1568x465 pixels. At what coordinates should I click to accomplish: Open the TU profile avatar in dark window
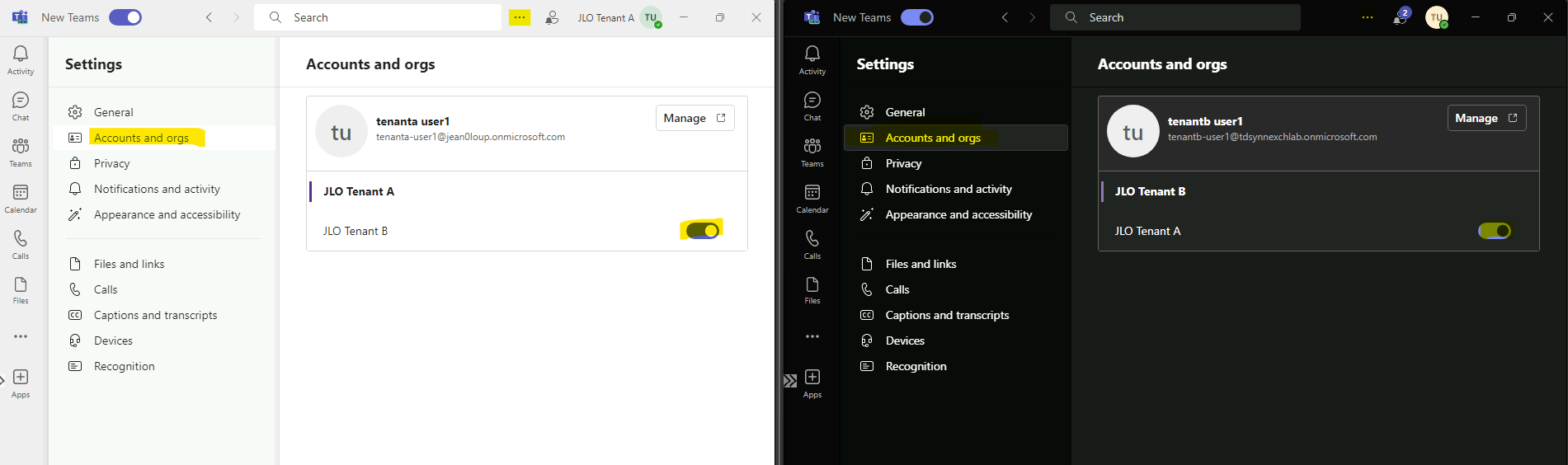(1437, 17)
